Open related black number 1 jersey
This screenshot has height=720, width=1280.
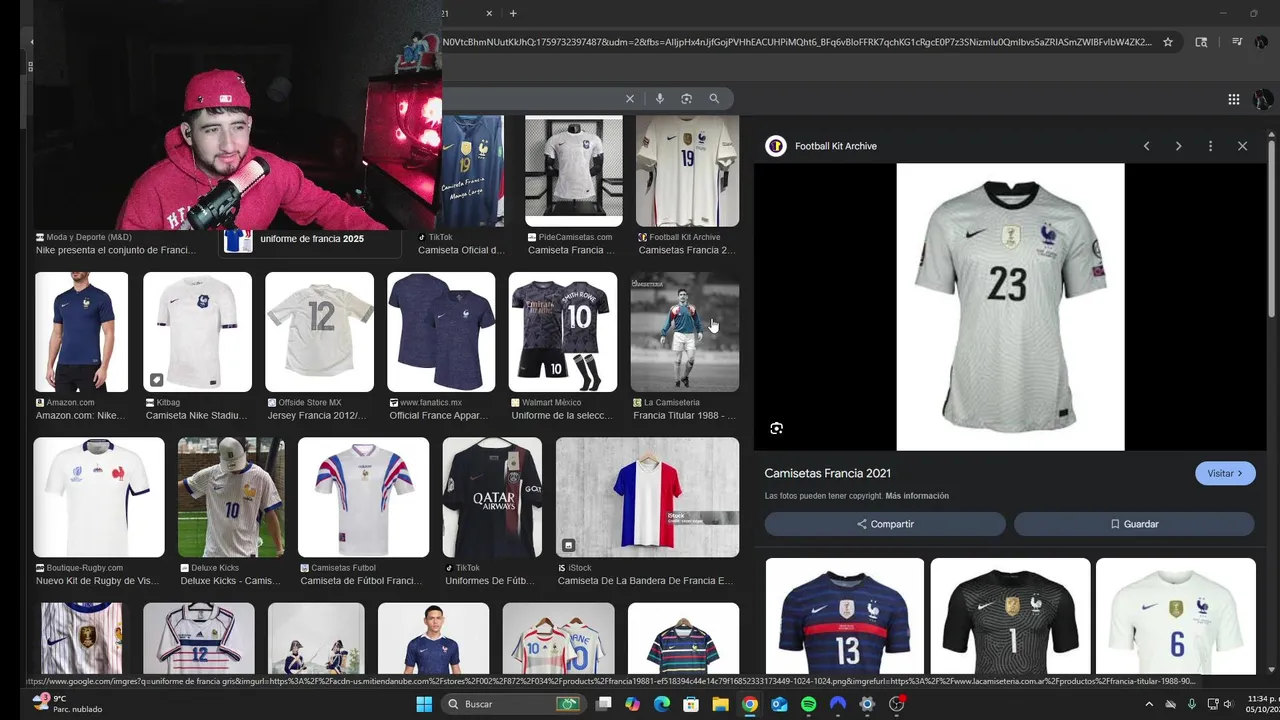coord(1010,617)
